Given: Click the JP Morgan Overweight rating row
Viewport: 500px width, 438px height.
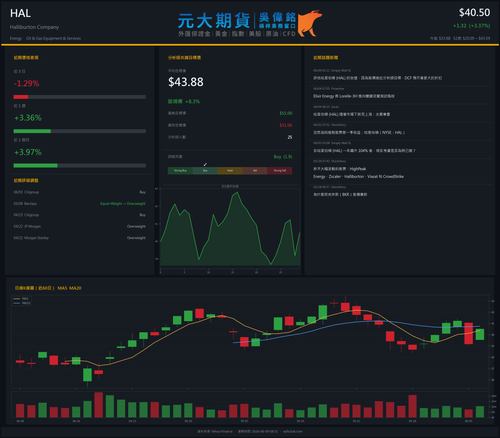Looking at the screenshot, I should (x=79, y=226).
